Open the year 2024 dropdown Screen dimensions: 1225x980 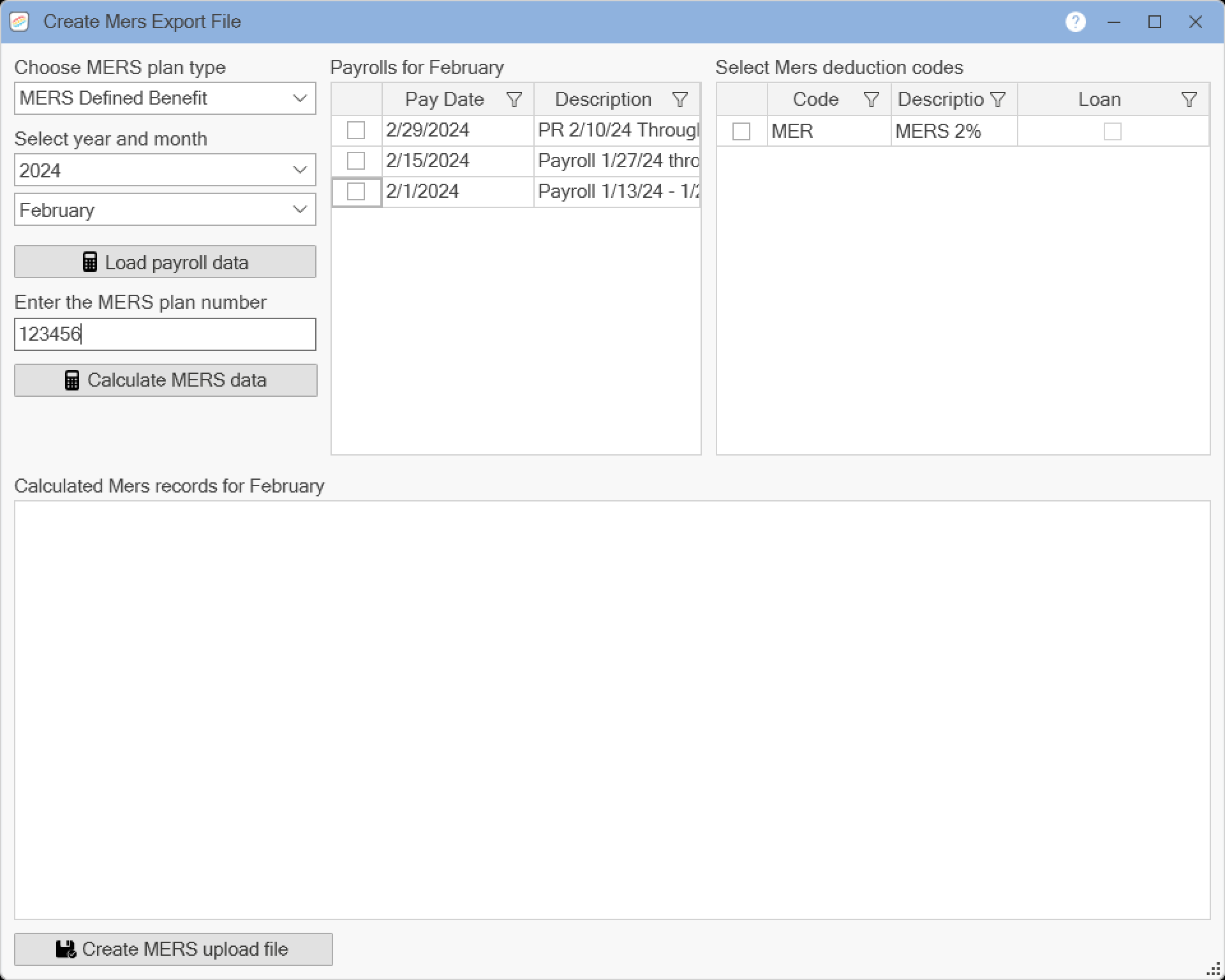point(165,170)
